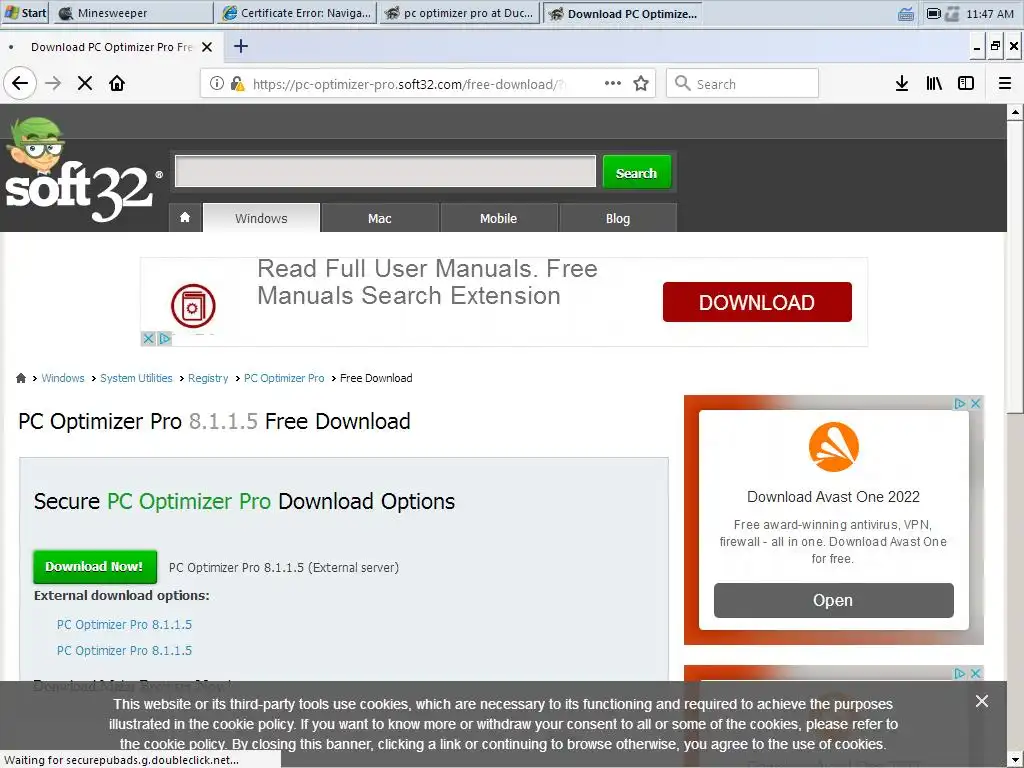This screenshot has width=1024, height=768.
Task: Stop the page loading with the X button
Action: point(85,84)
